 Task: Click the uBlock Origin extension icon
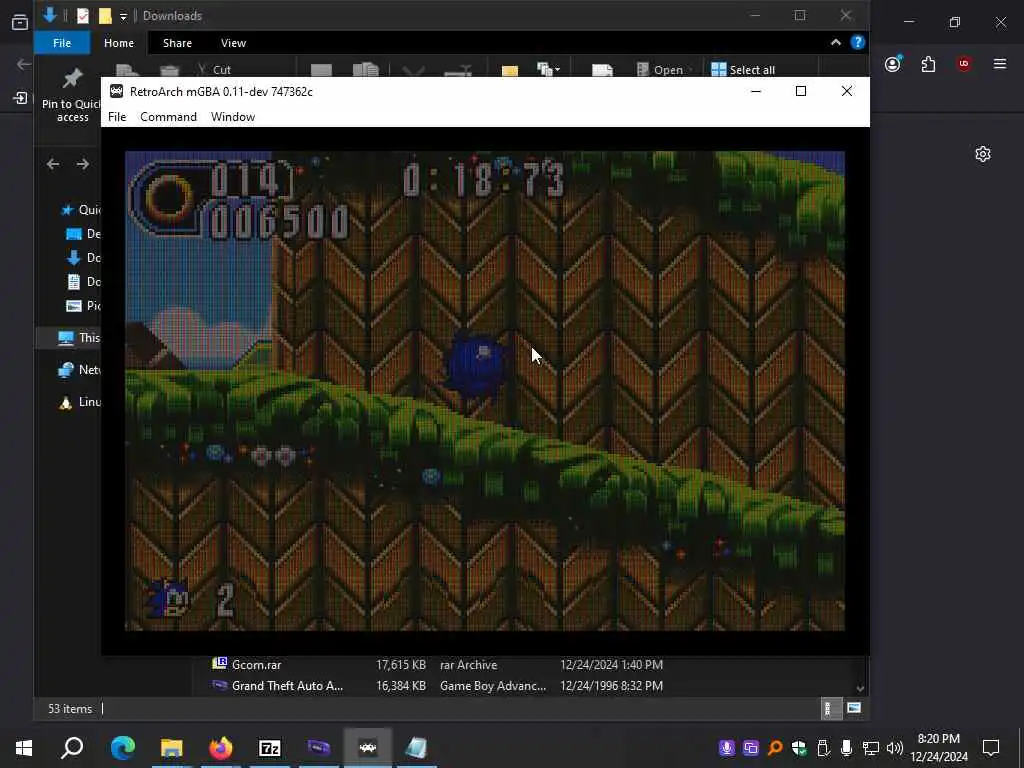coord(964,64)
